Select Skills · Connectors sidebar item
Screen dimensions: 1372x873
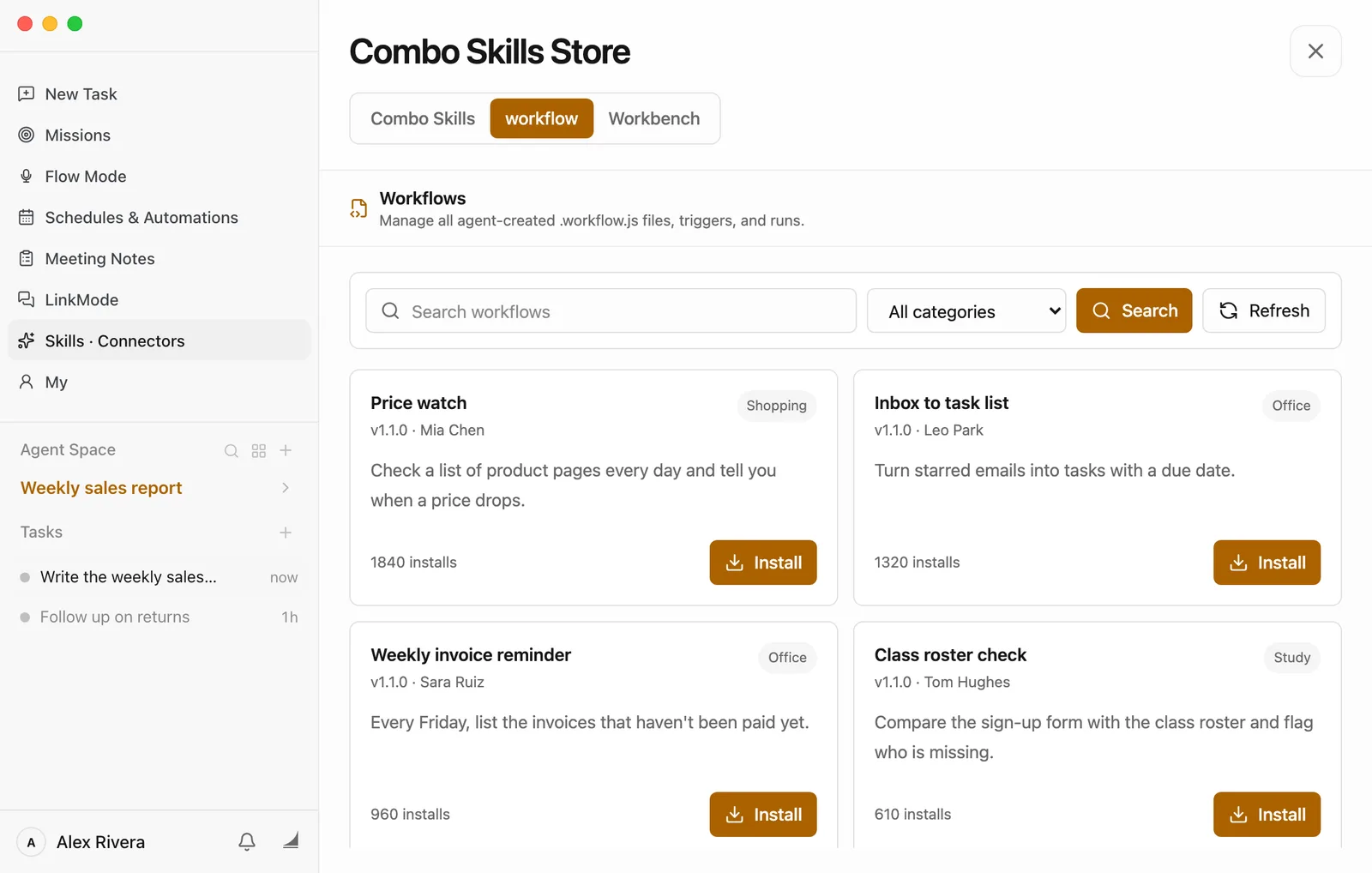tap(159, 340)
